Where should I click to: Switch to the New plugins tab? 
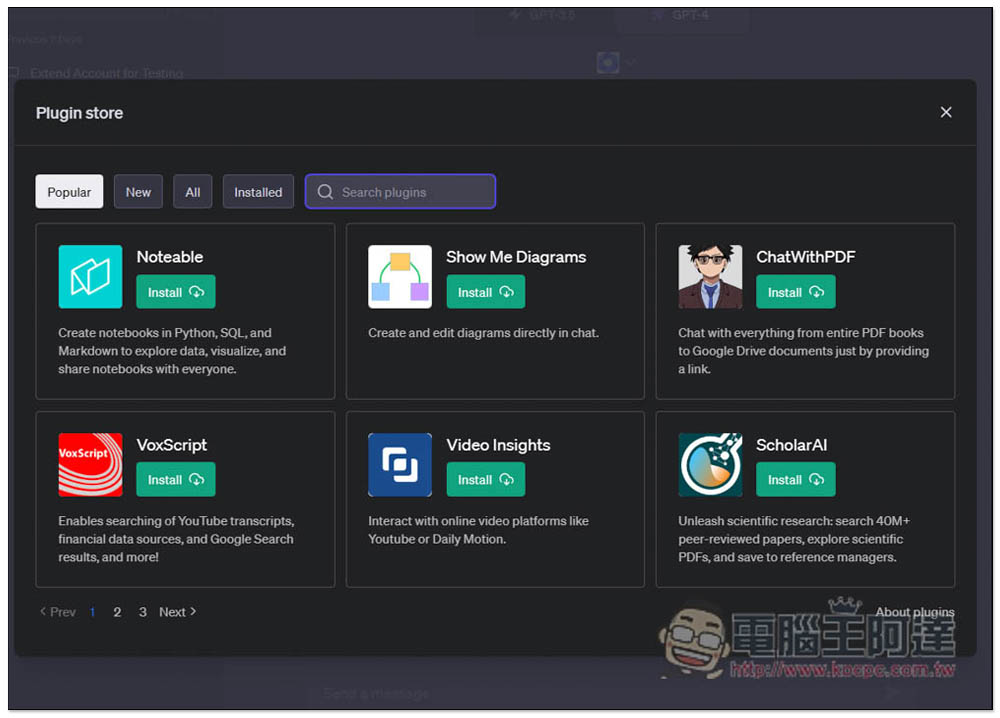138,192
